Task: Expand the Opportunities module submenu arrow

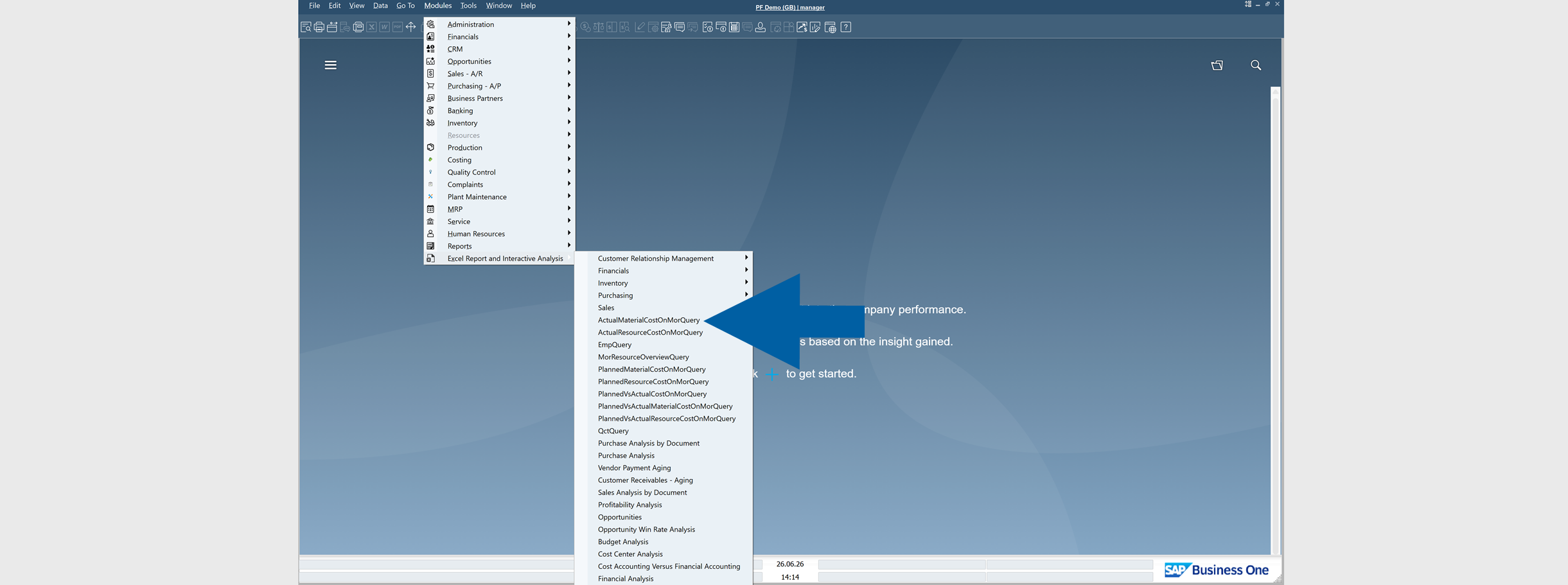Action: tap(569, 60)
